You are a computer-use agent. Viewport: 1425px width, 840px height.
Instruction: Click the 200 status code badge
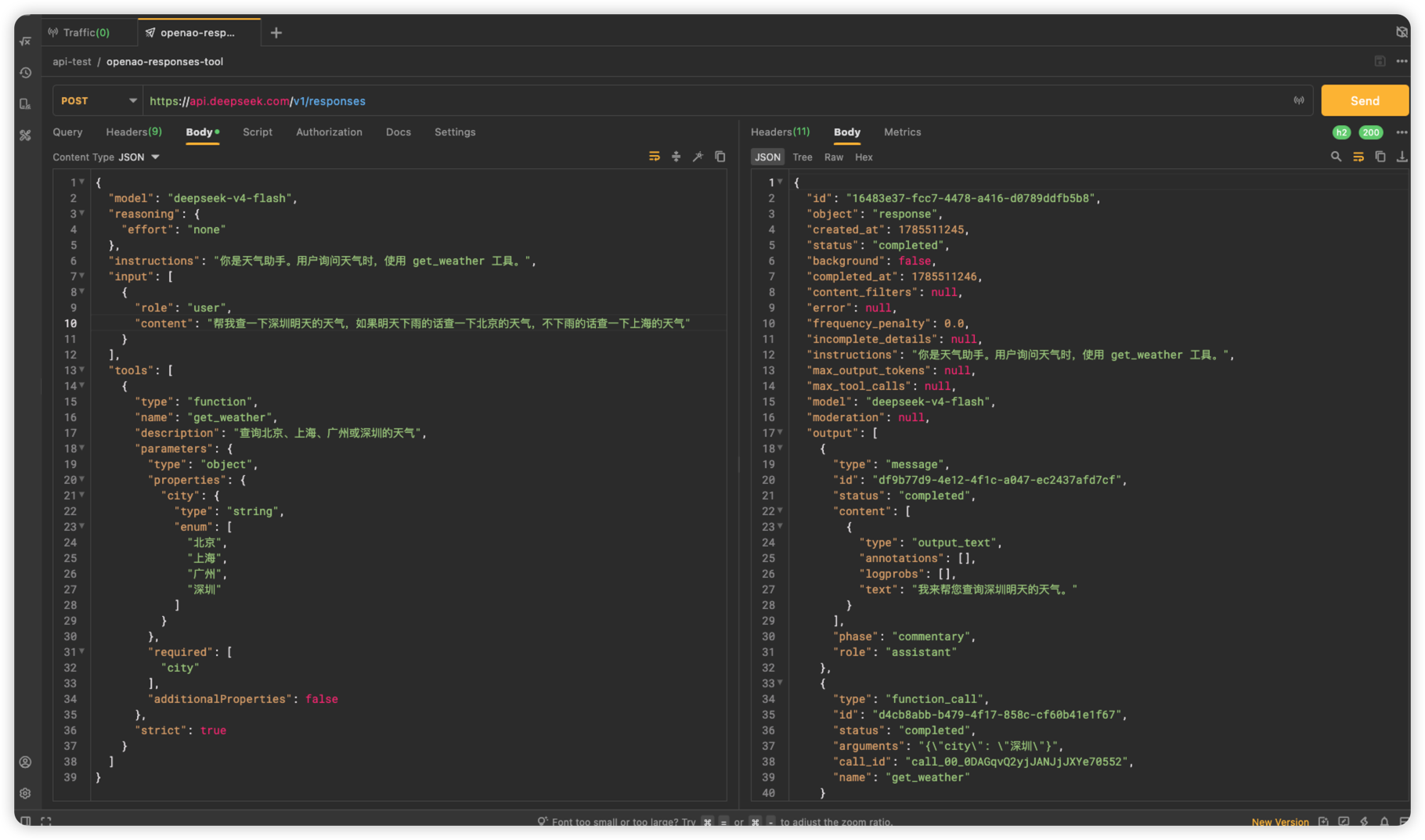(1371, 132)
